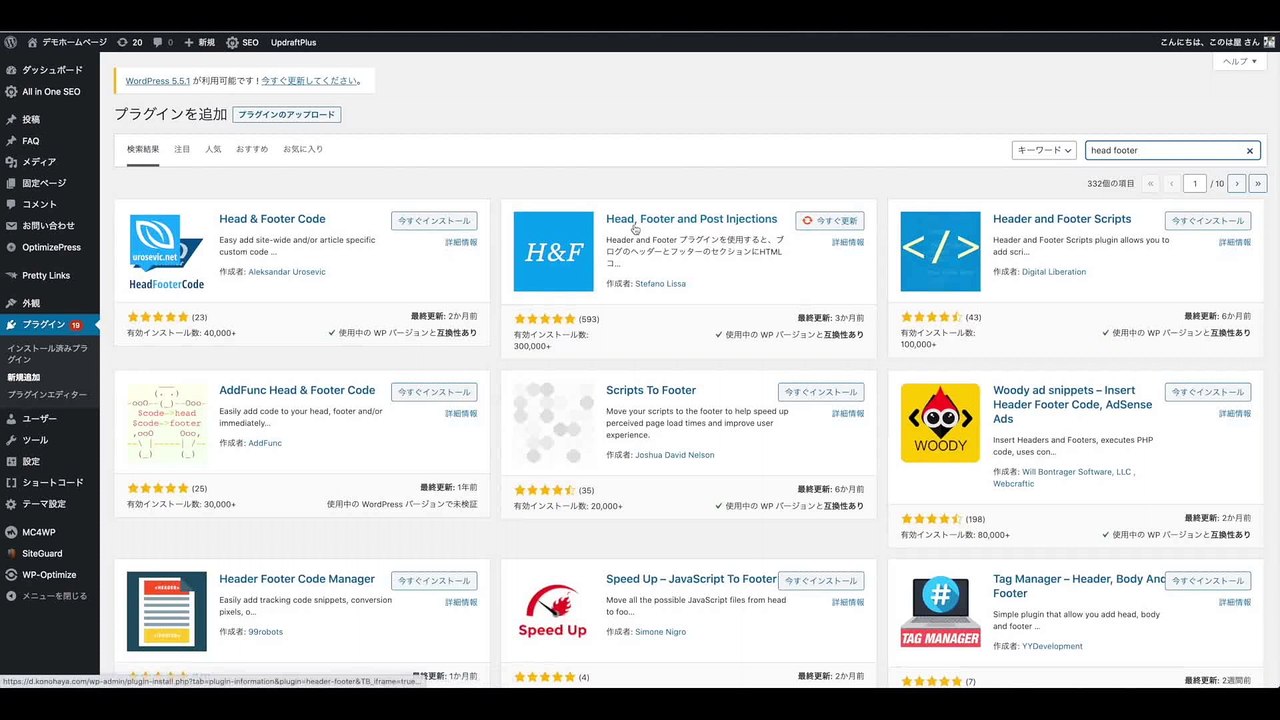Clear search with the X icon
Viewport: 1280px width, 720px height.
(1249, 151)
